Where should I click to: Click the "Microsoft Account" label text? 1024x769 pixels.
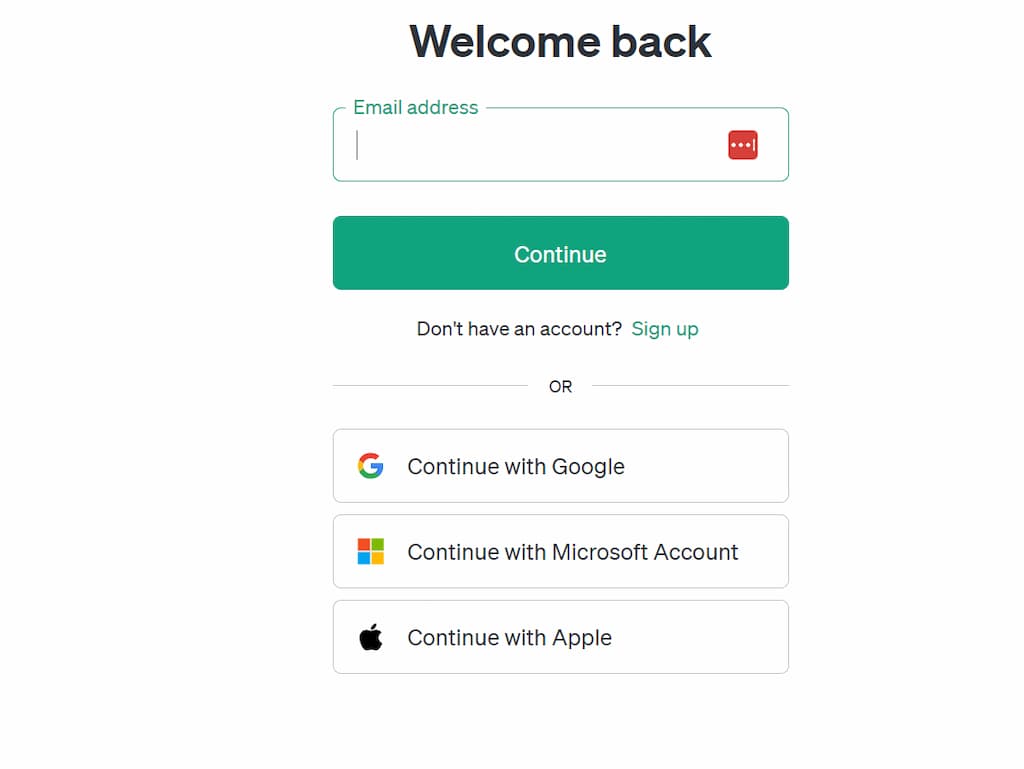645,552
